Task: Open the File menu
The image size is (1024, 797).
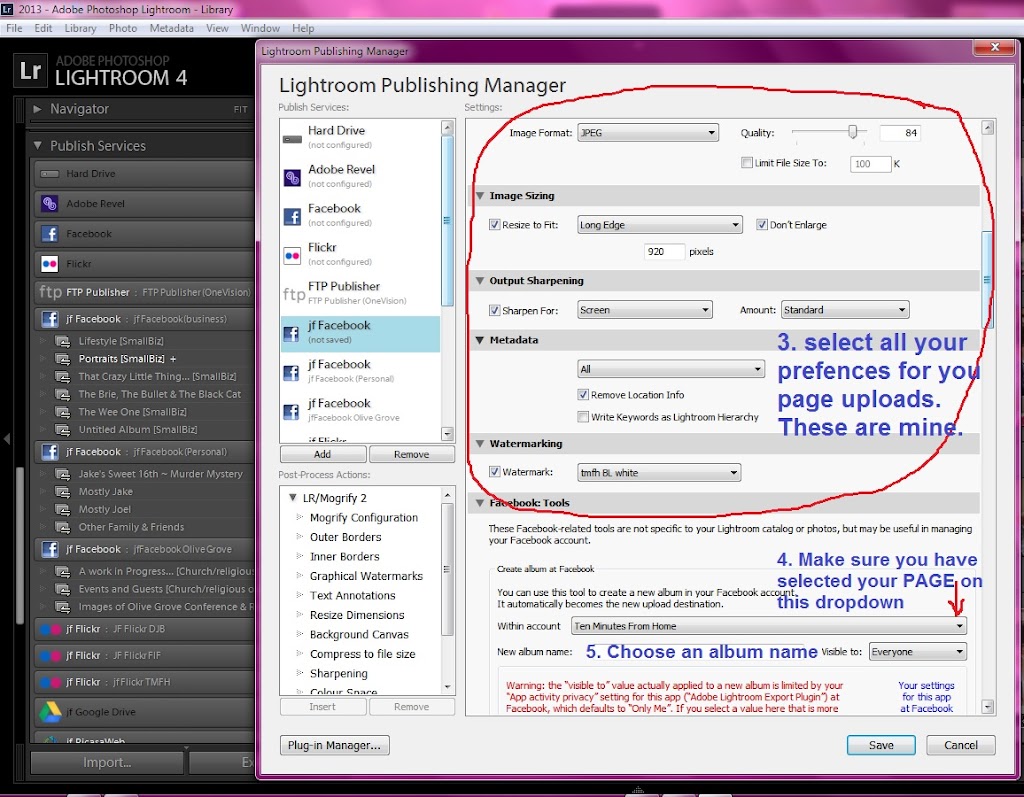Action: click(x=14, y=28)
